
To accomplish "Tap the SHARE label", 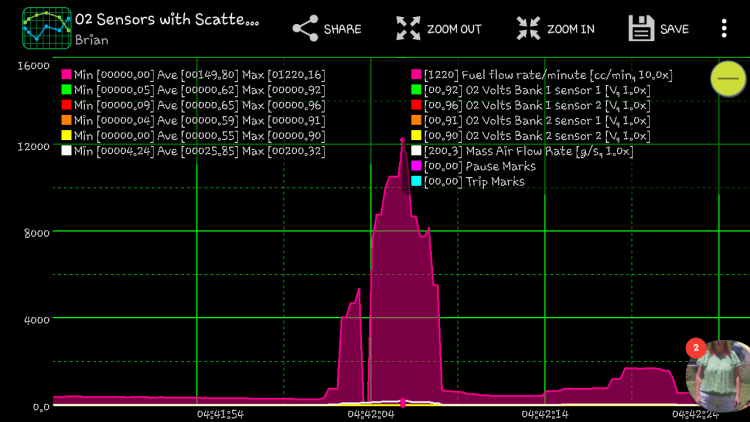I will (x=342, y=29).
